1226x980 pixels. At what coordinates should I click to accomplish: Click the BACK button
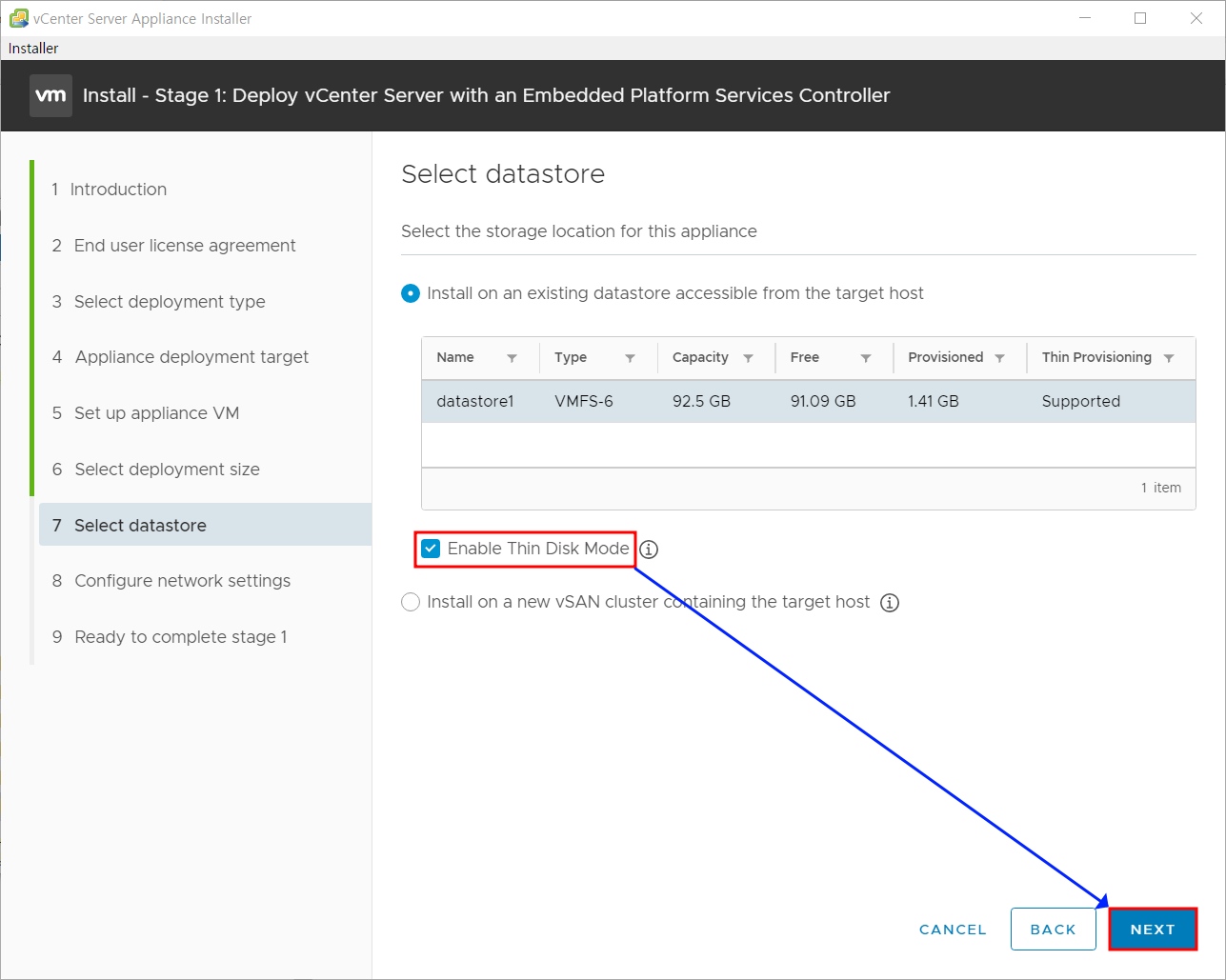[x=1053, y=930]
